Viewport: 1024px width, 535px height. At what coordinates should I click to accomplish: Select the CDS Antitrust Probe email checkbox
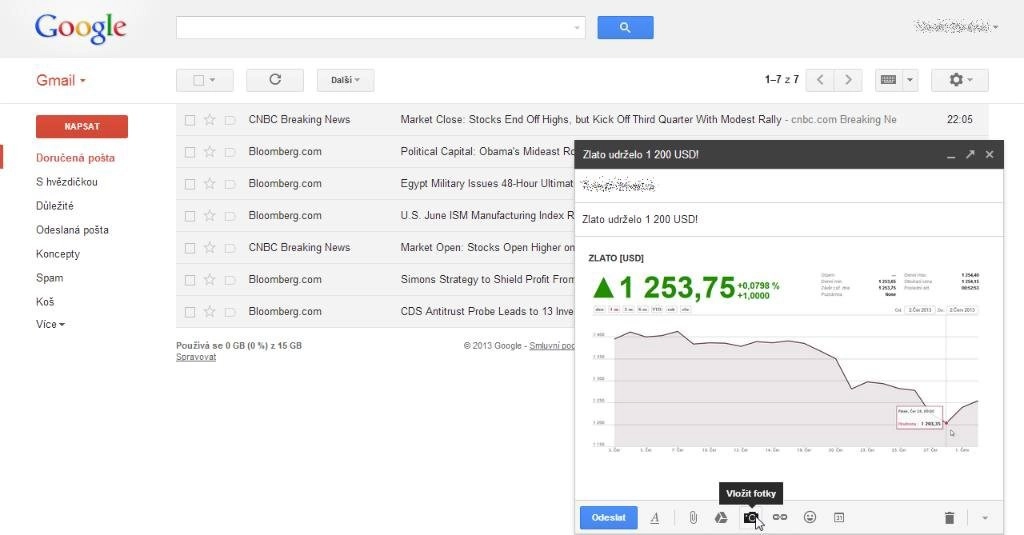click(189, 312)
